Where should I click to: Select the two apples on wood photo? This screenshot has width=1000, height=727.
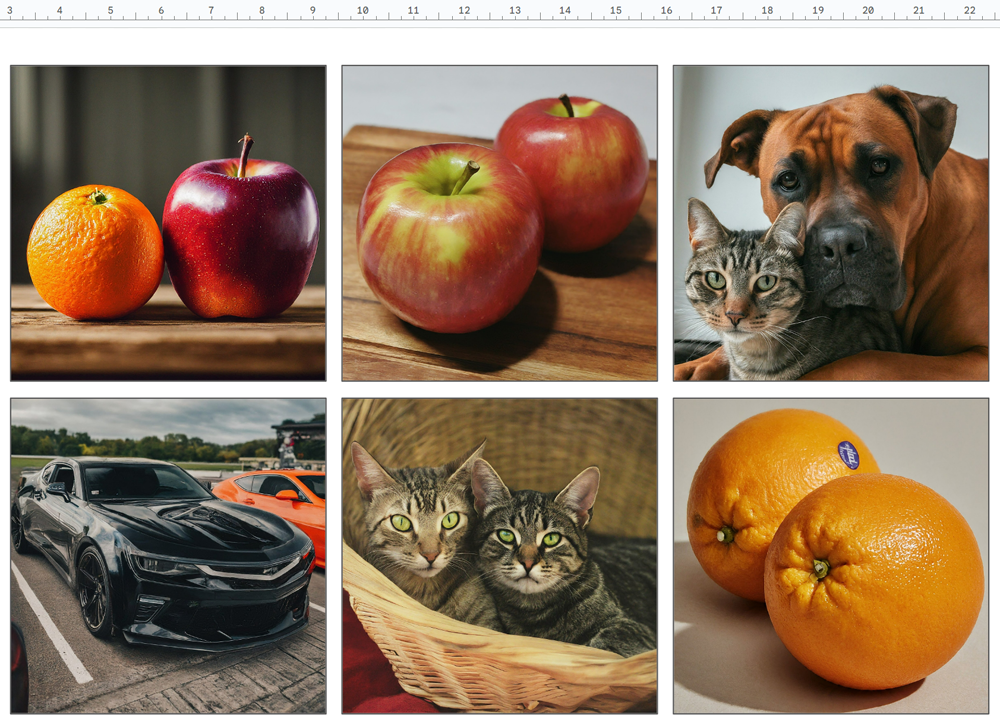point(499,223)
